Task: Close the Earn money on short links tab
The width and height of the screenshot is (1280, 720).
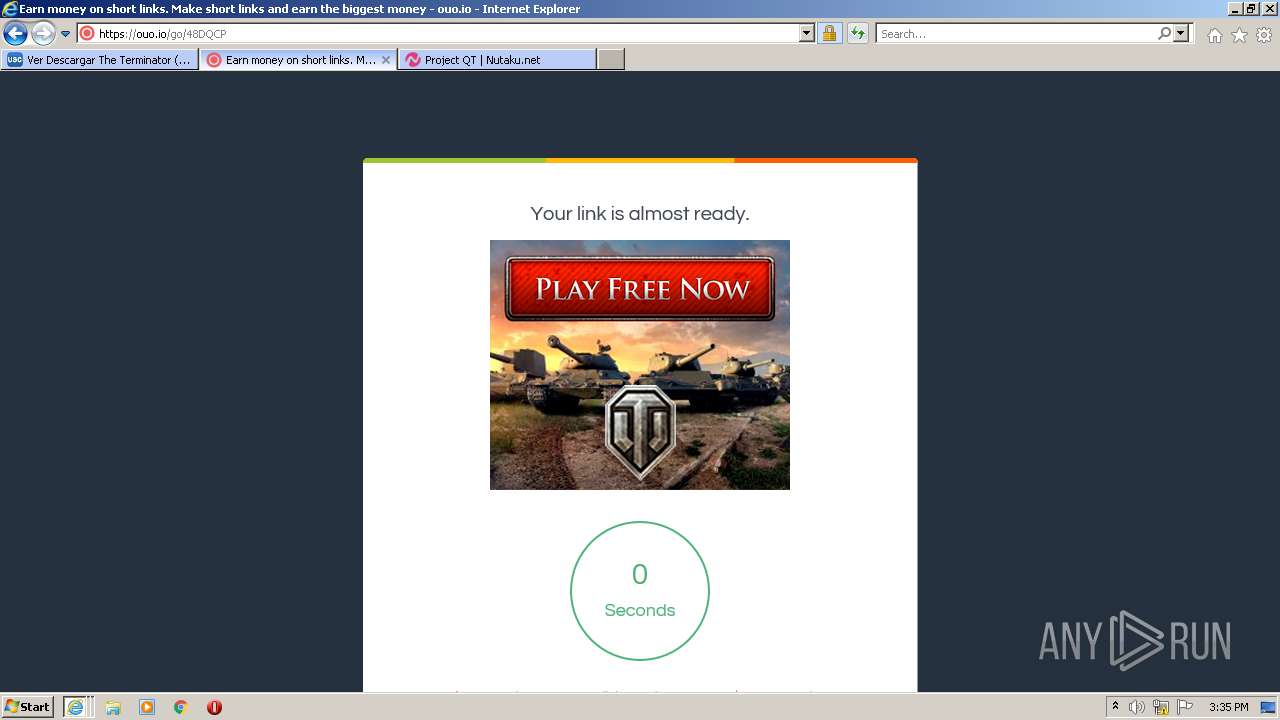Action: pos(386,60)
